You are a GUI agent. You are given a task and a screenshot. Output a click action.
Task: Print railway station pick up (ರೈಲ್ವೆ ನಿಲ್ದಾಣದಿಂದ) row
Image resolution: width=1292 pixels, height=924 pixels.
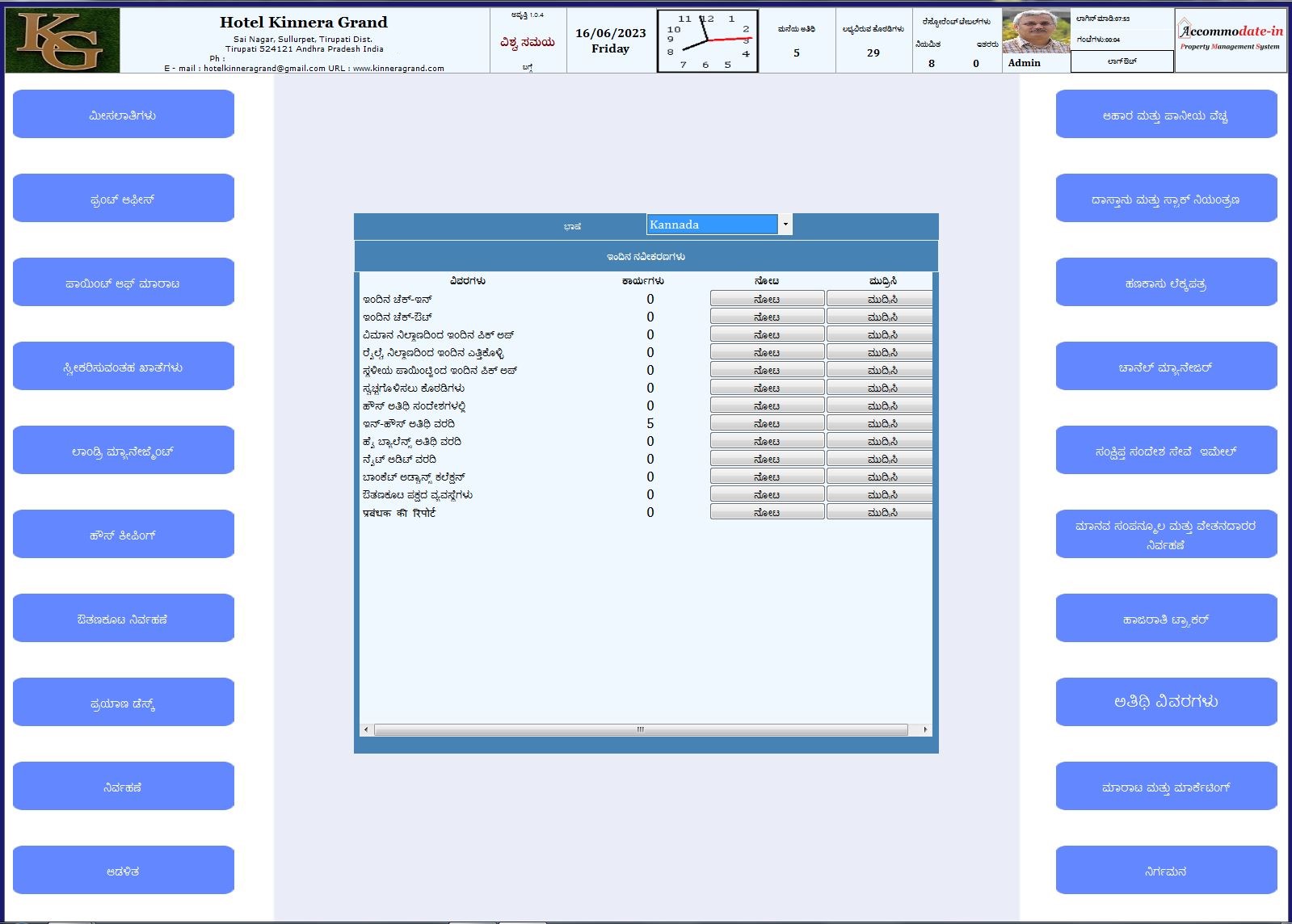(x=879, y=352)
